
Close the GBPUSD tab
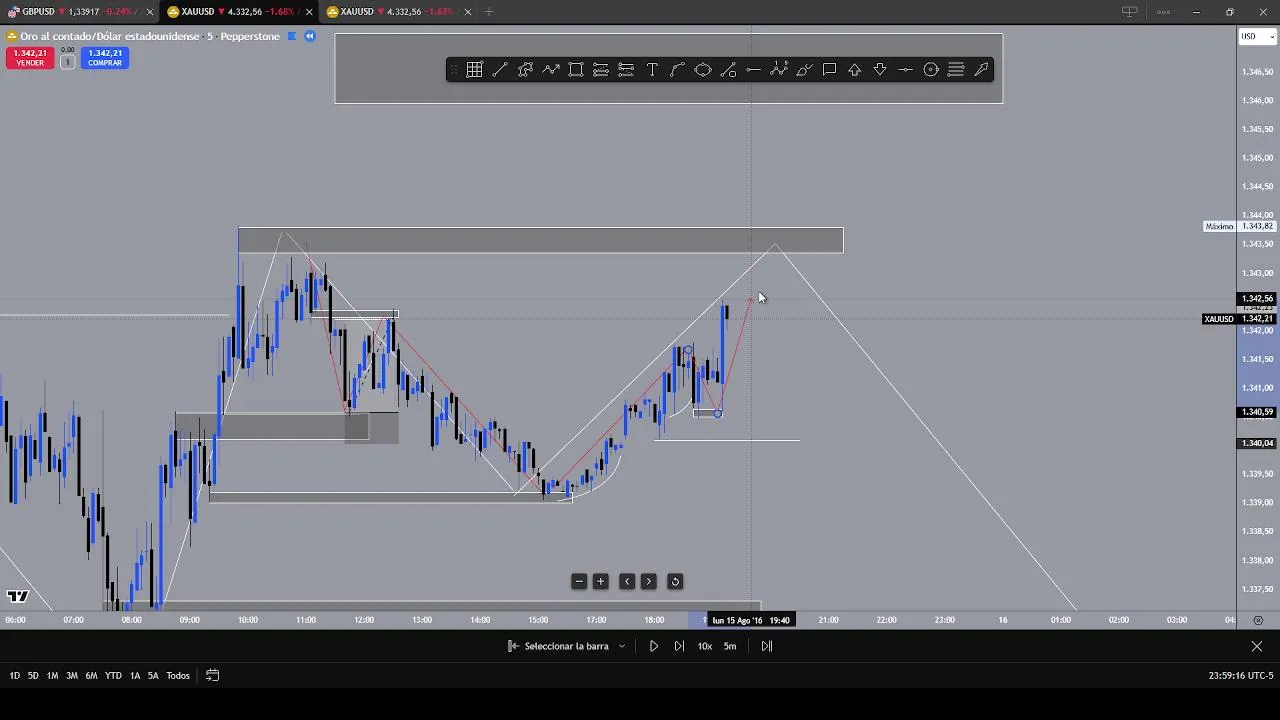pyautogui.click(x=150, y=12)
